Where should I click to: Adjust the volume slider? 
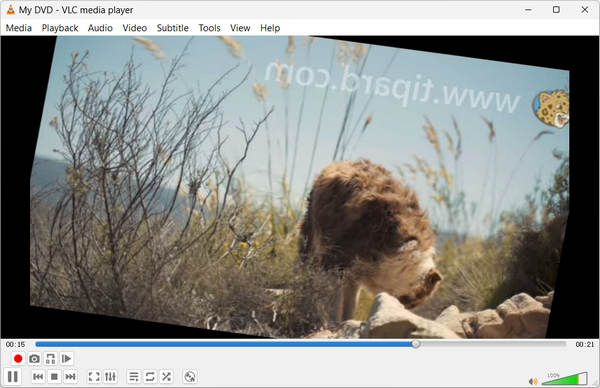point(564,378)
